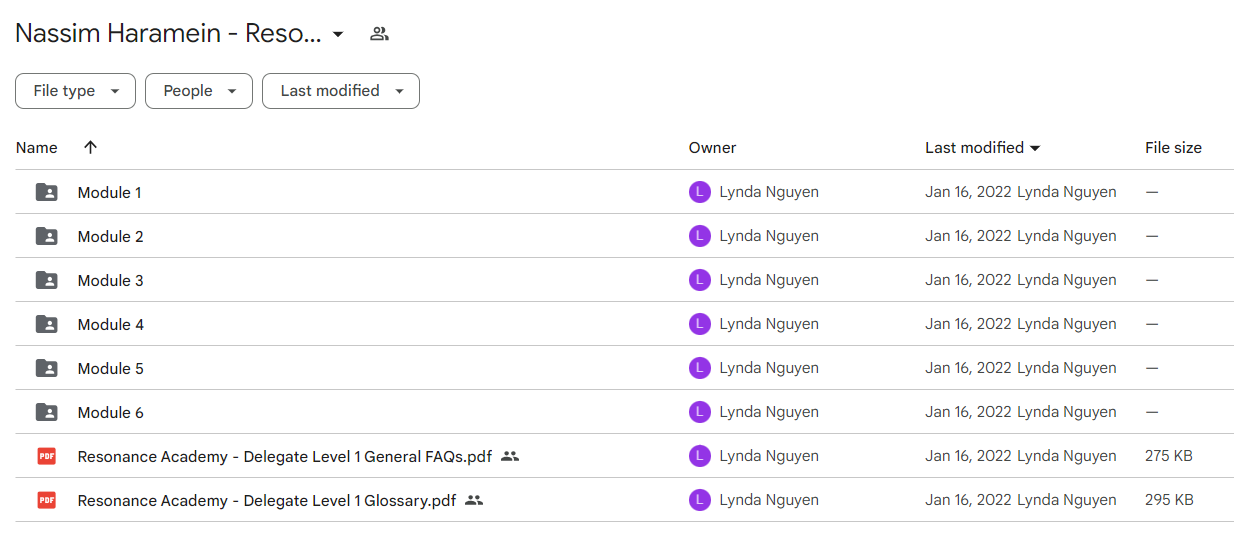
Task: Click owner avatar in Module 1 row
Action: (x=700, y=192)
